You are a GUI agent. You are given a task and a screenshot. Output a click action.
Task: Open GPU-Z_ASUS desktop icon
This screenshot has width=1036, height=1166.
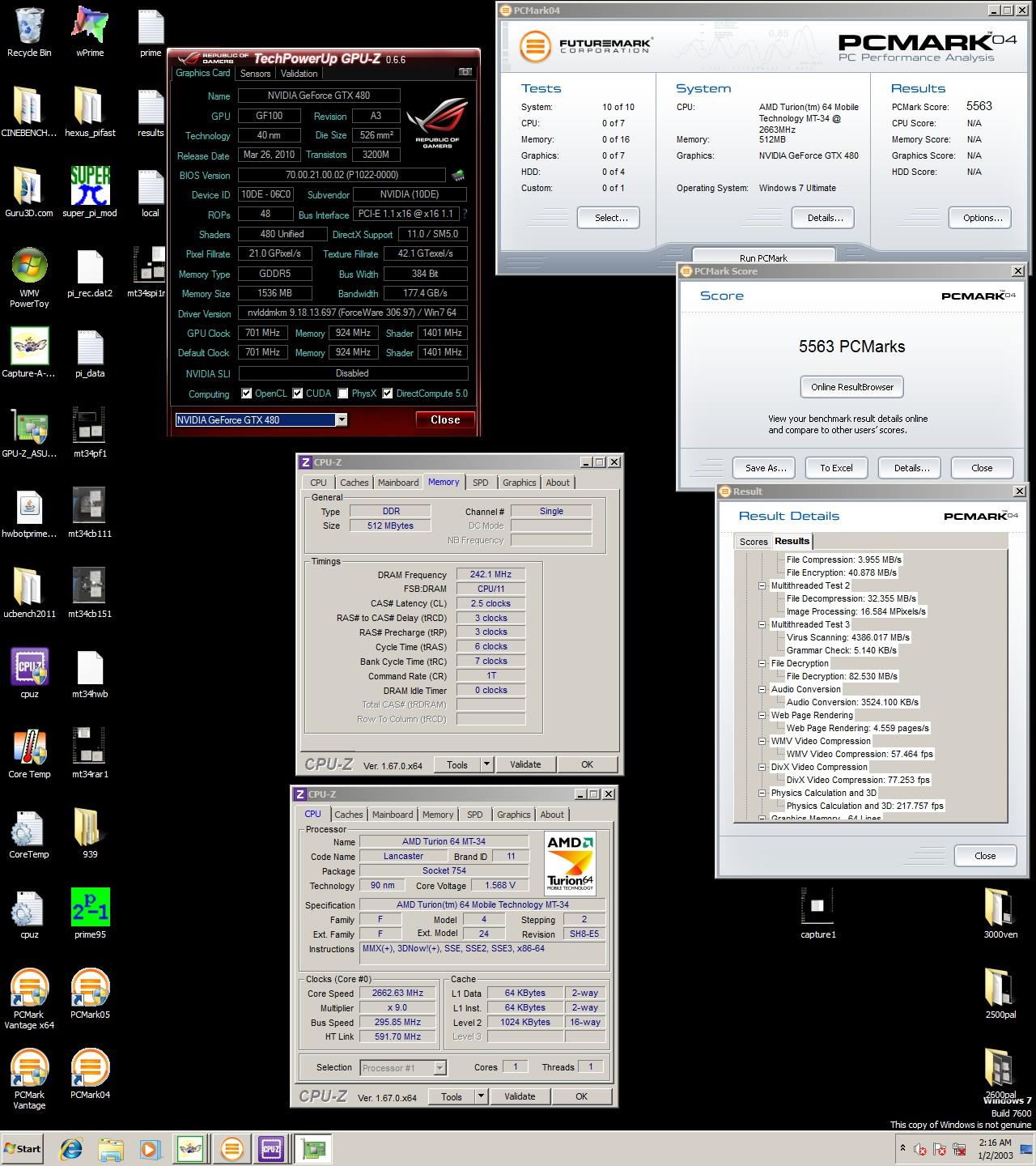[x=29, y=433]
